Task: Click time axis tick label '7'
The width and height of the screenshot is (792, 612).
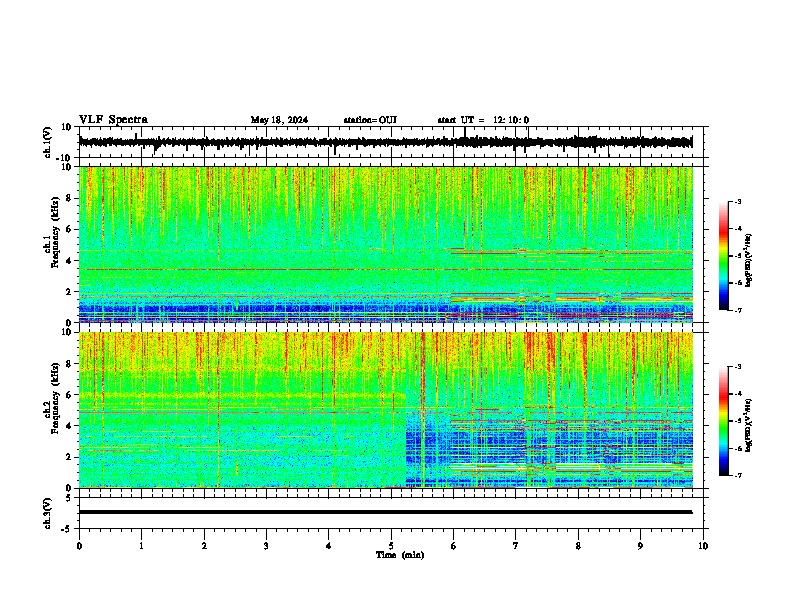Action: point(516,546)
